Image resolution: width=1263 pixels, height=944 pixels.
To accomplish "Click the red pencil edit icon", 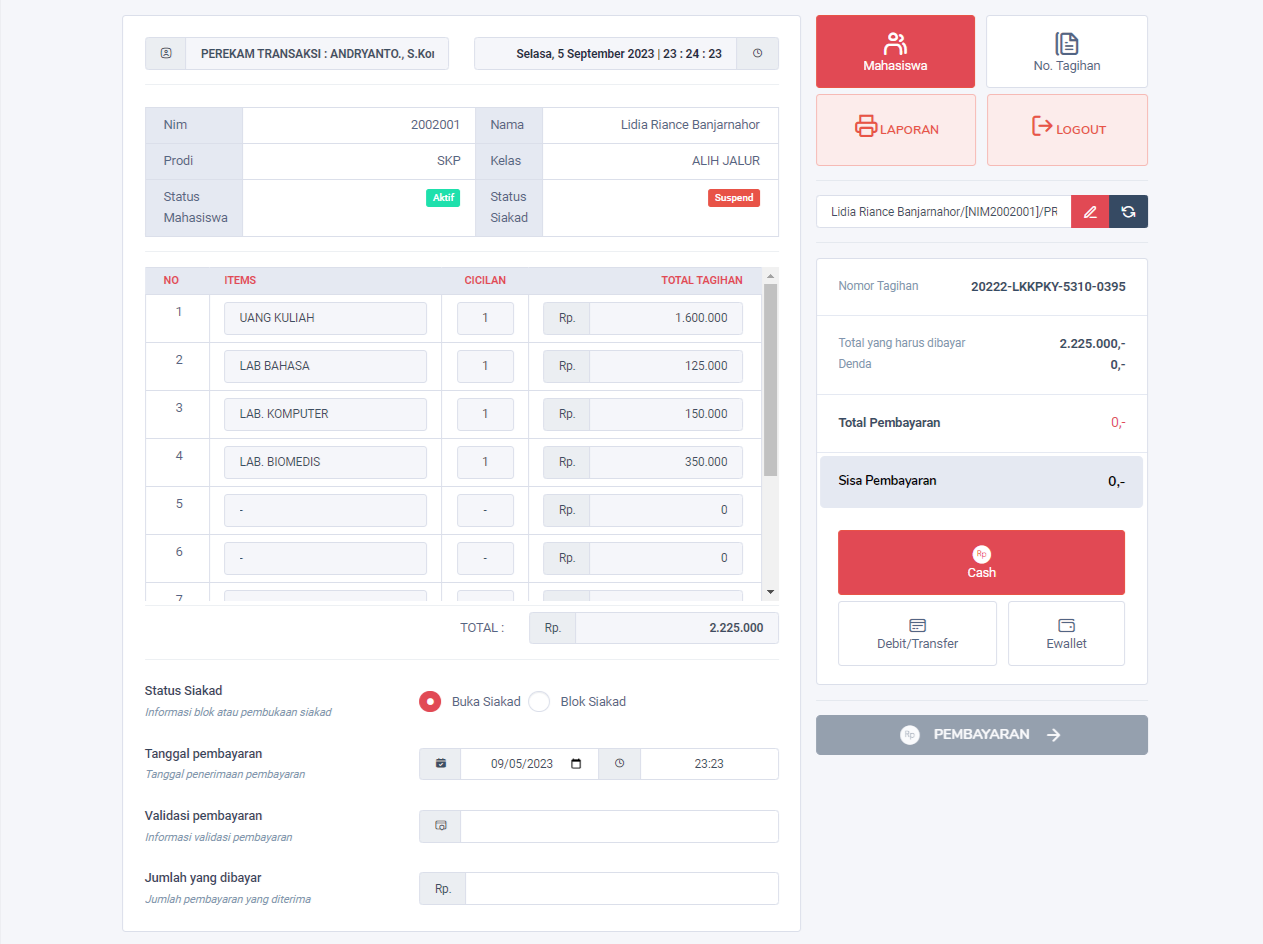I will click(x=1090, y=212).
